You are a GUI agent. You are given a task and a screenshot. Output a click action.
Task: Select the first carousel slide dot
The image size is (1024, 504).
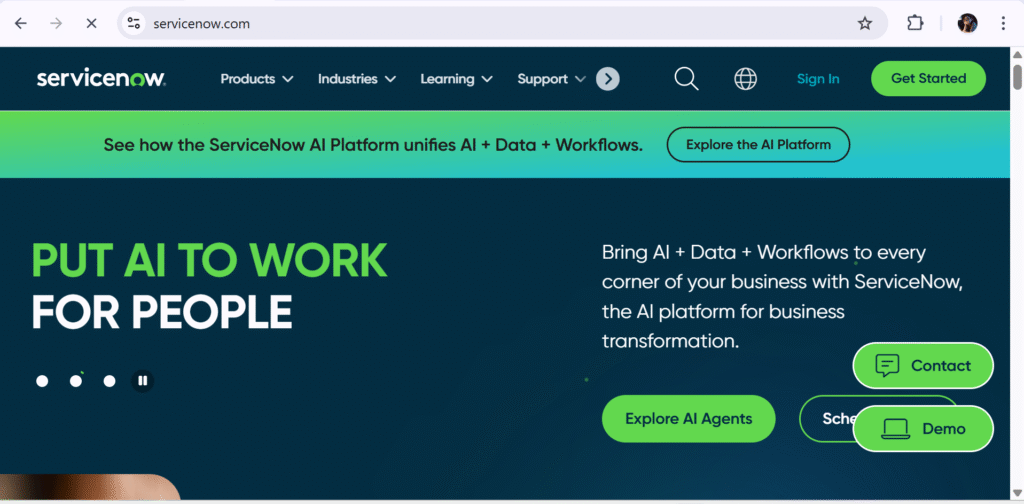(42, 381)
